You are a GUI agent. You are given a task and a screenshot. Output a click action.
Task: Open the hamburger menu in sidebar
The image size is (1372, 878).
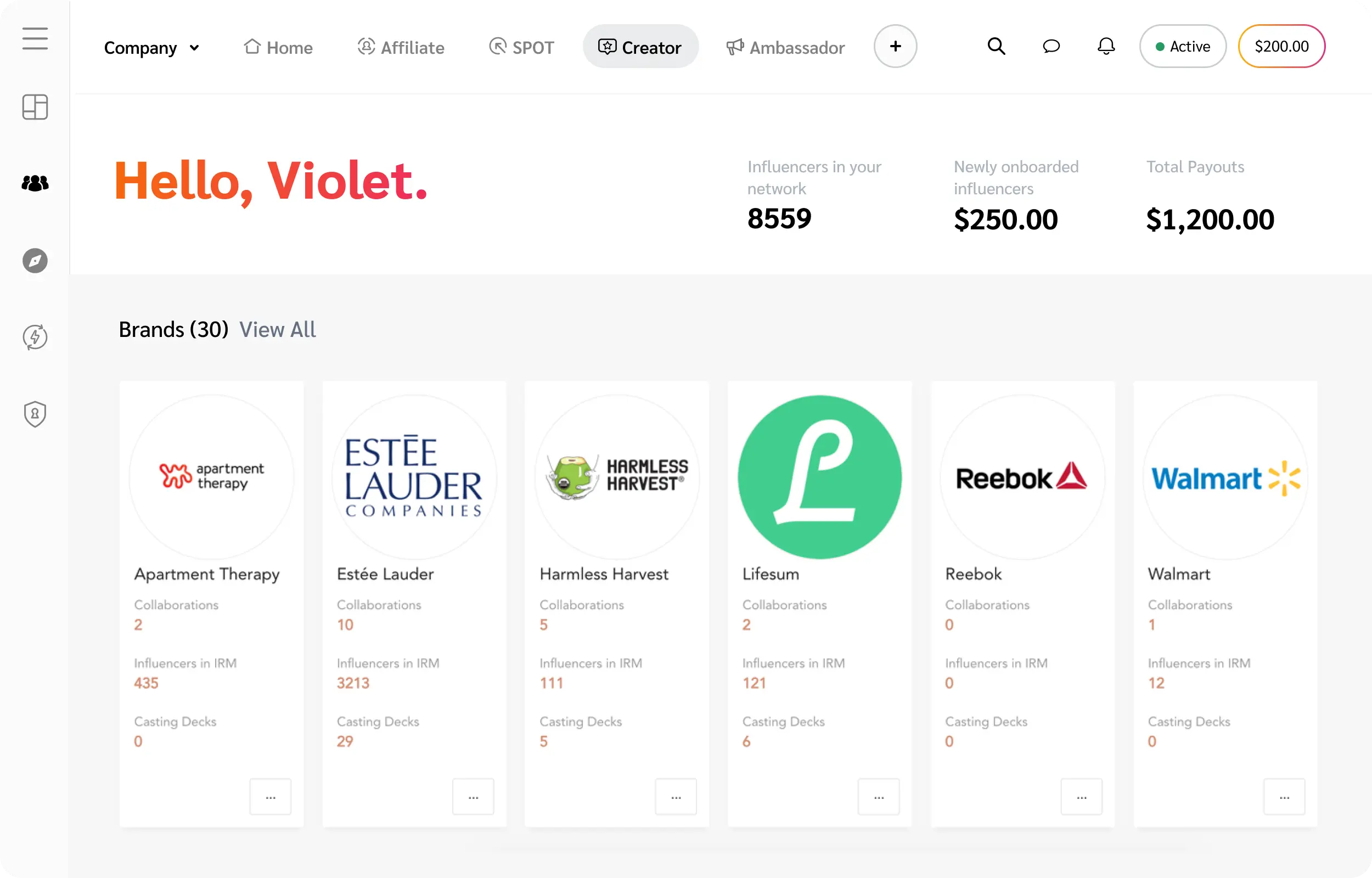click(35, 39)
